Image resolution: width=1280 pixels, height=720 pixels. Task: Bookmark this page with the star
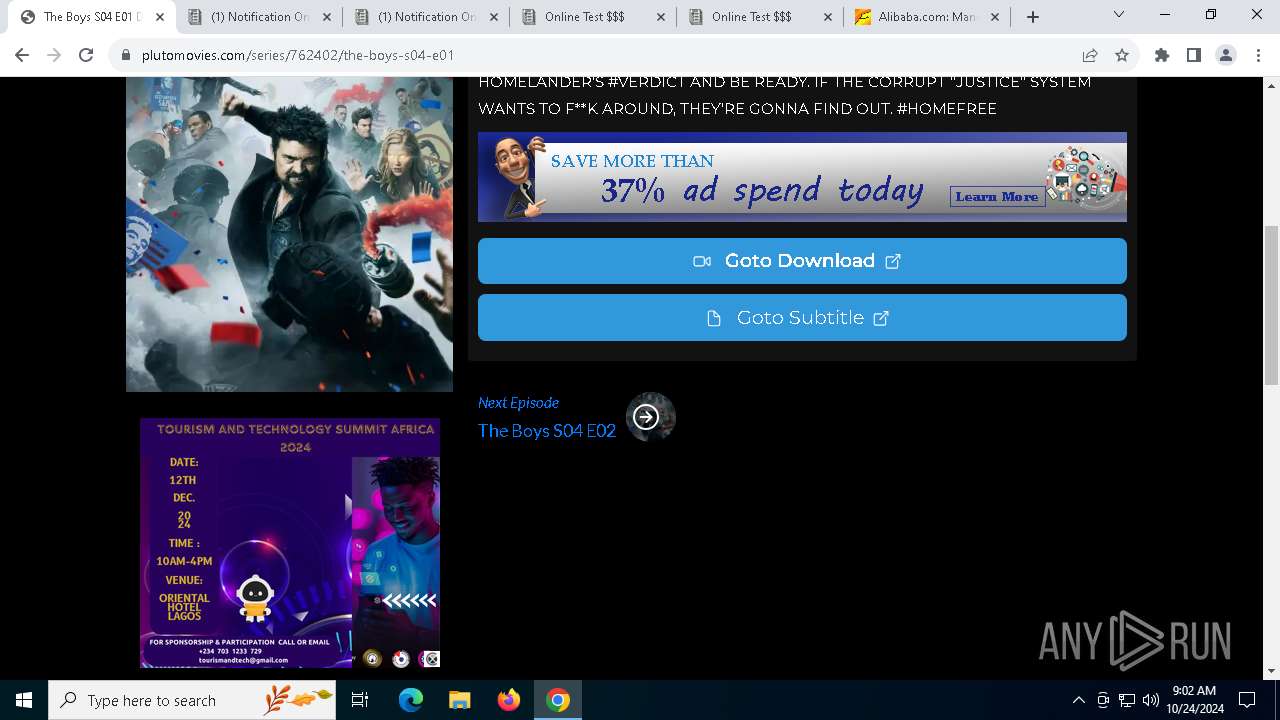(x=1122, y=55)
